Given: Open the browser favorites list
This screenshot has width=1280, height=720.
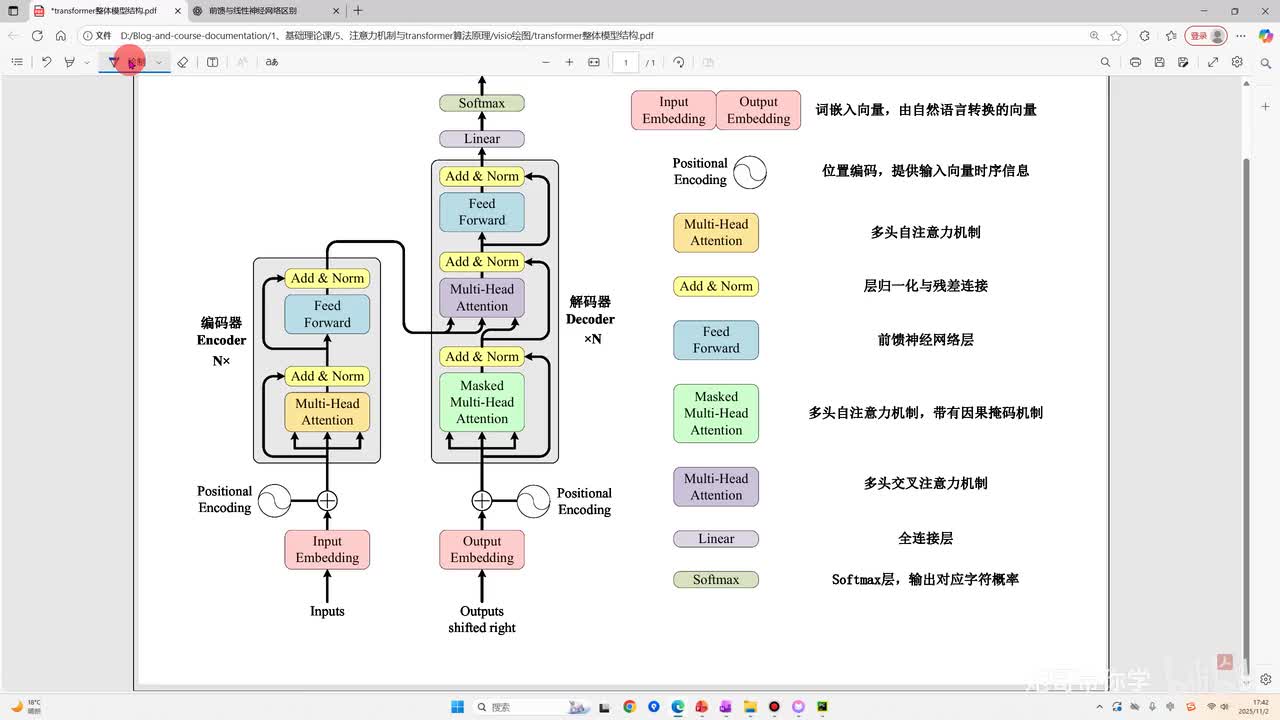Looking at the screenshot, I should tap(1171, 35).
